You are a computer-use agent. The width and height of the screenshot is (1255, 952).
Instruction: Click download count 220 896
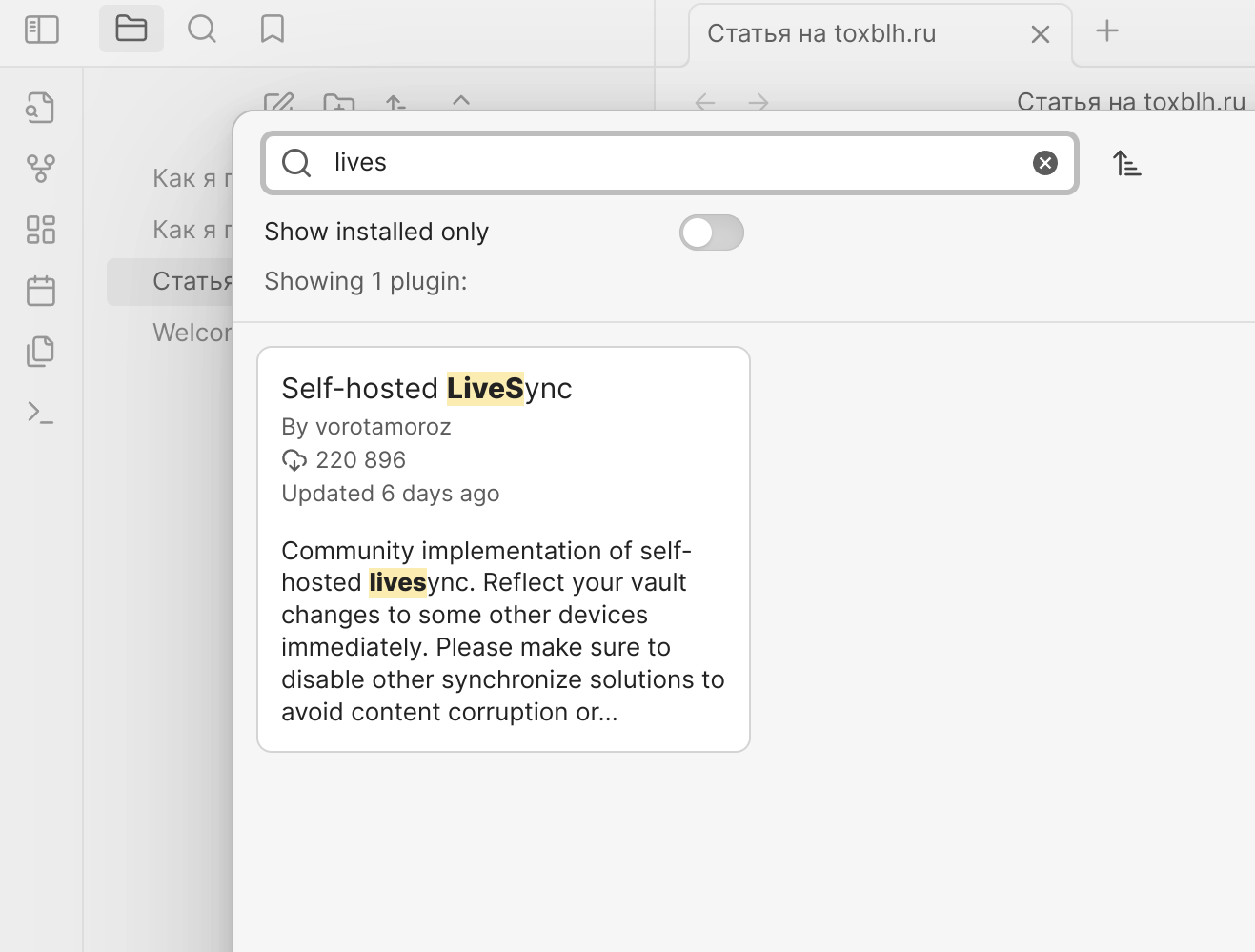click(344, 460)
